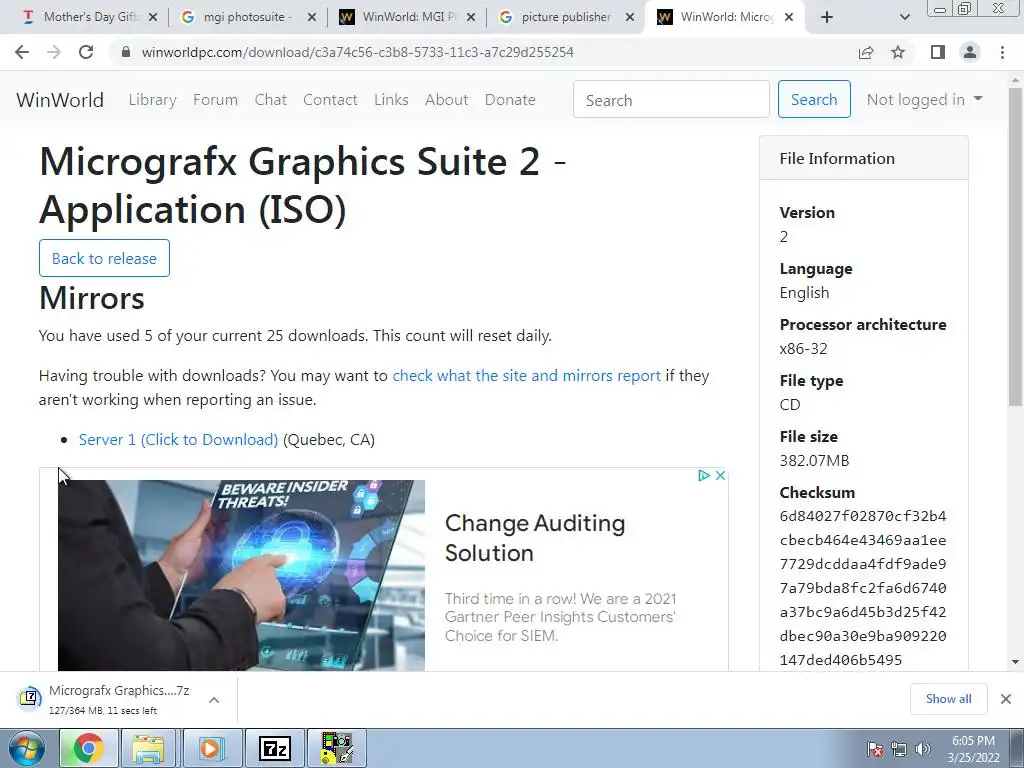Open the Chat nav item

pyautogui.click(x=270, y=100)
